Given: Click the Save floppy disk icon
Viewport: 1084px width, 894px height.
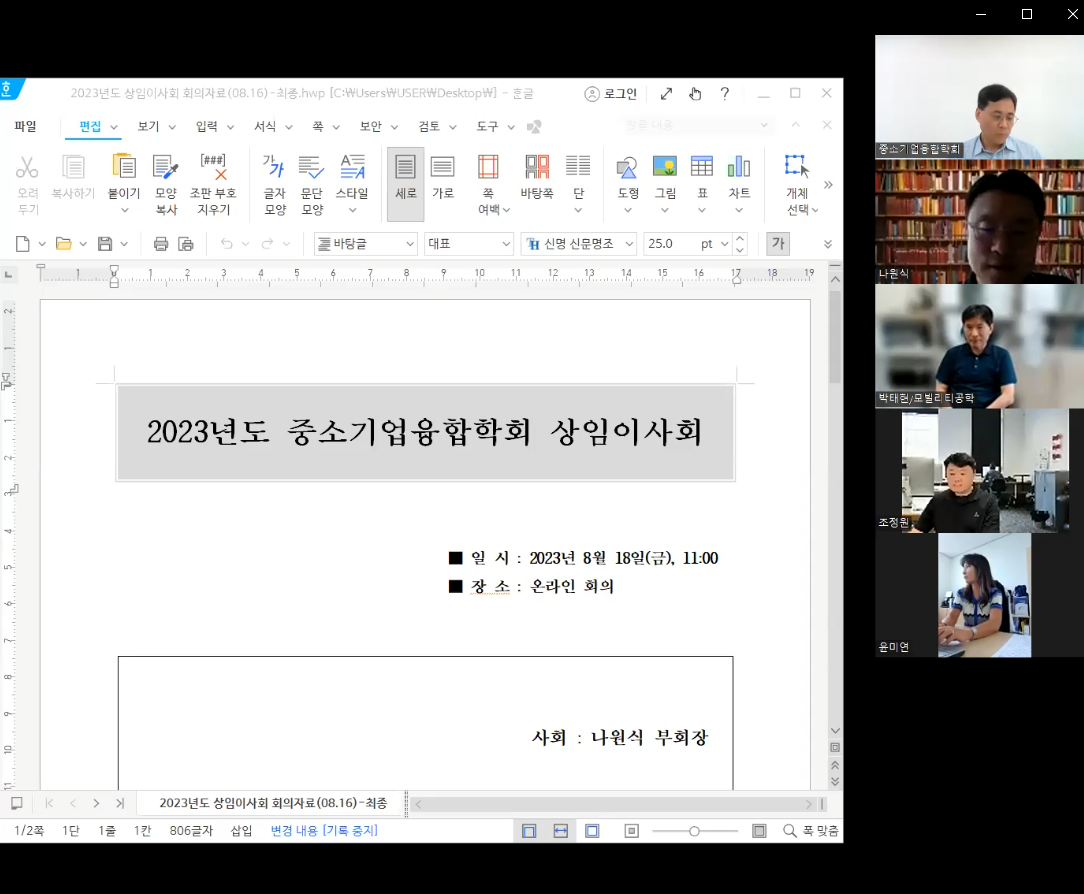Looking at the screenshot, I should point(105,243).
